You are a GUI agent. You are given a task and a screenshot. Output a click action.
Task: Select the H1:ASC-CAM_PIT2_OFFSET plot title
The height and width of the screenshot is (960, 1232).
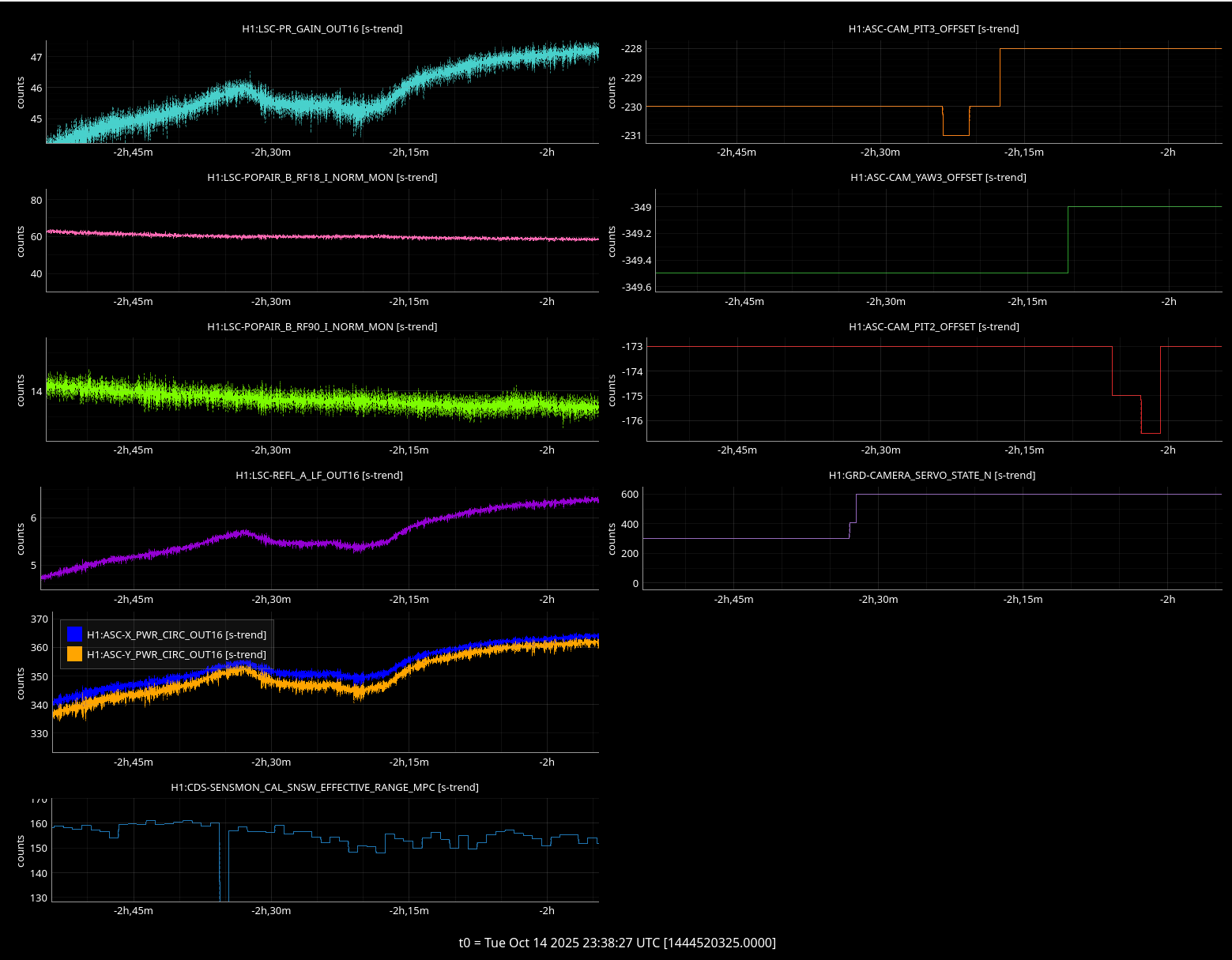pos(933,326)
